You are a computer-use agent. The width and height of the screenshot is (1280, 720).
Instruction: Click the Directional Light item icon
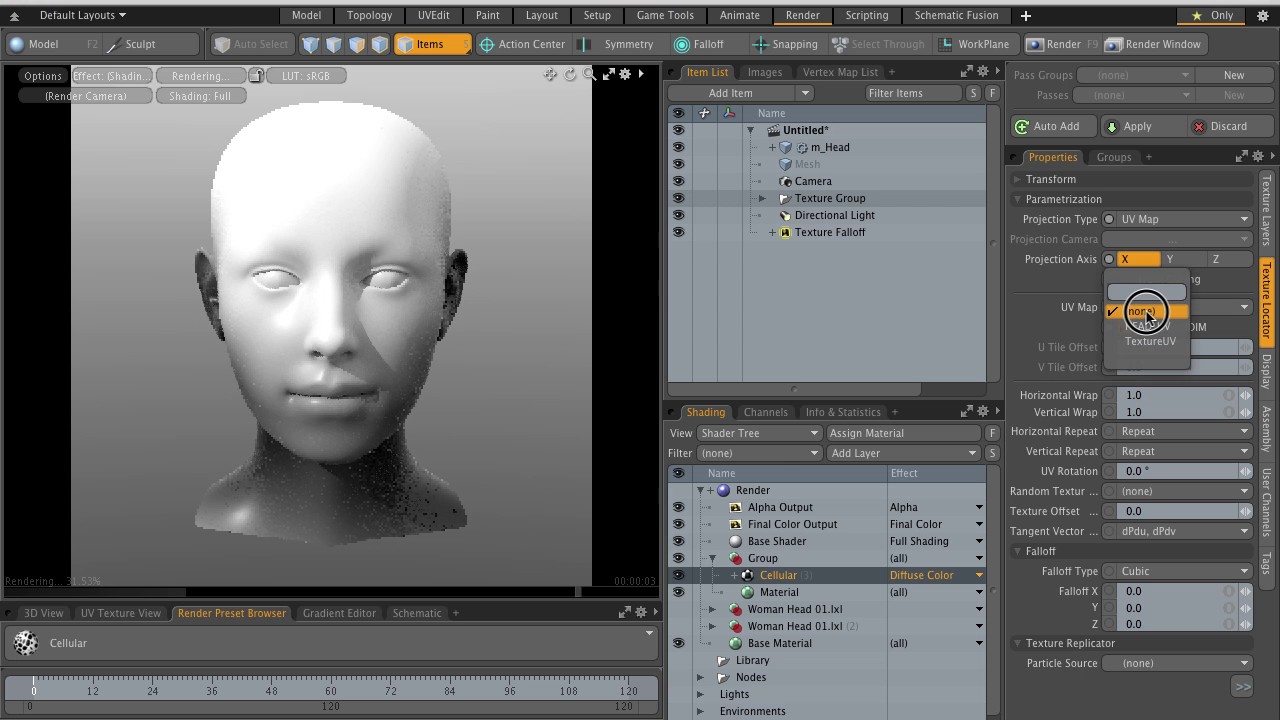[x=785, y=215]
